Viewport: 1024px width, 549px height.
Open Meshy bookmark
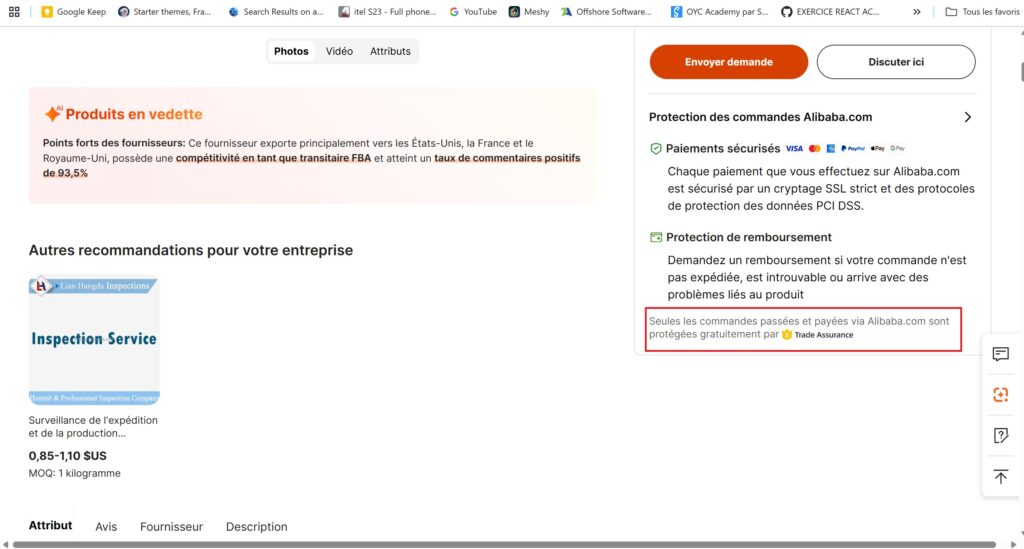click(529, 12)
